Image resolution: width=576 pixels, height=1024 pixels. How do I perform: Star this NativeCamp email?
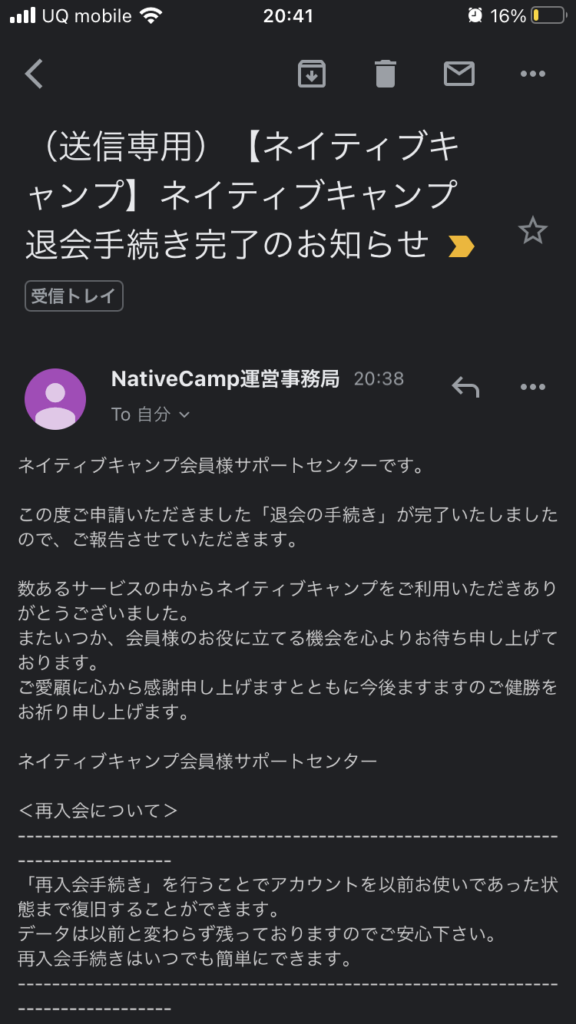[x=533, y=231]
